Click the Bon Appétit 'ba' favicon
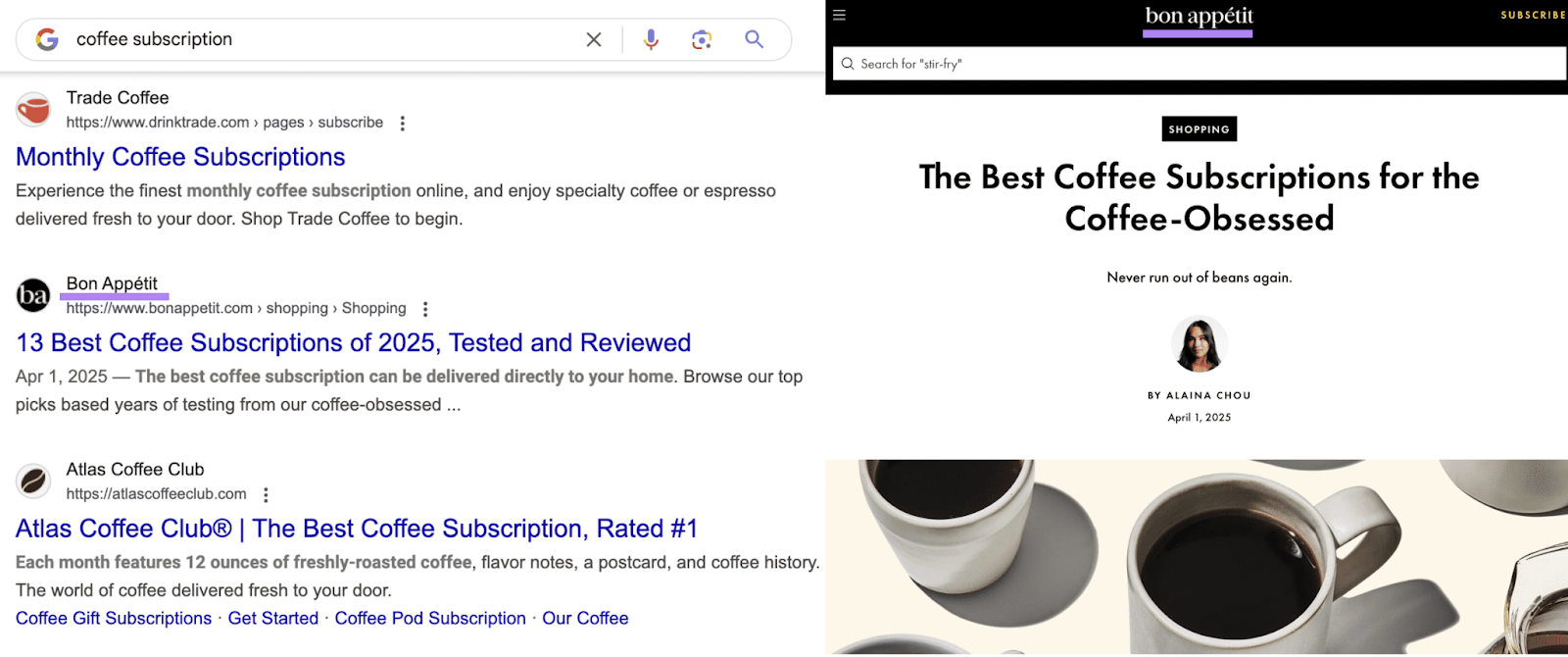 (33, 295)
